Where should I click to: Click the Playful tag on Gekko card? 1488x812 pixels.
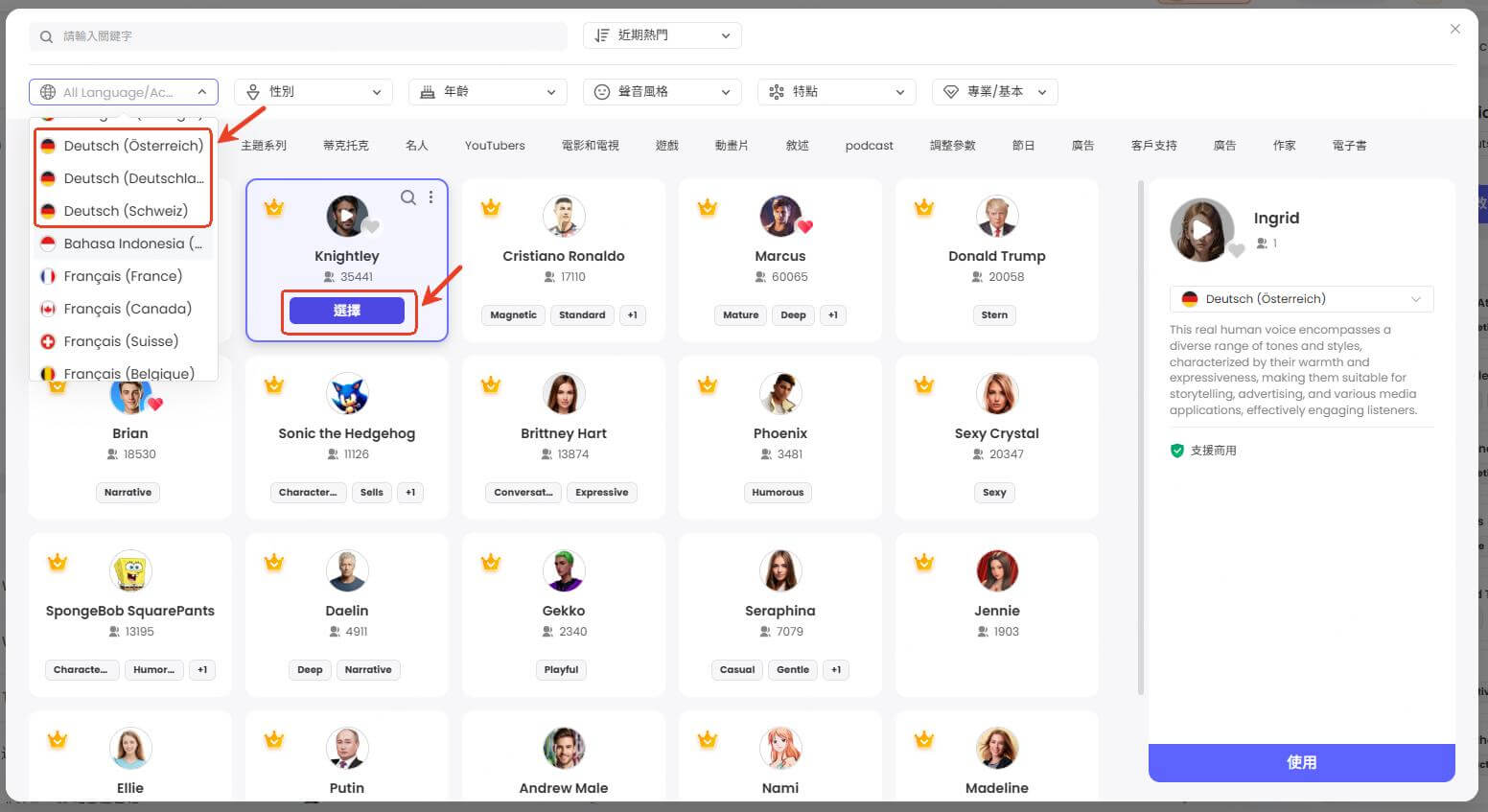(562, 670)
